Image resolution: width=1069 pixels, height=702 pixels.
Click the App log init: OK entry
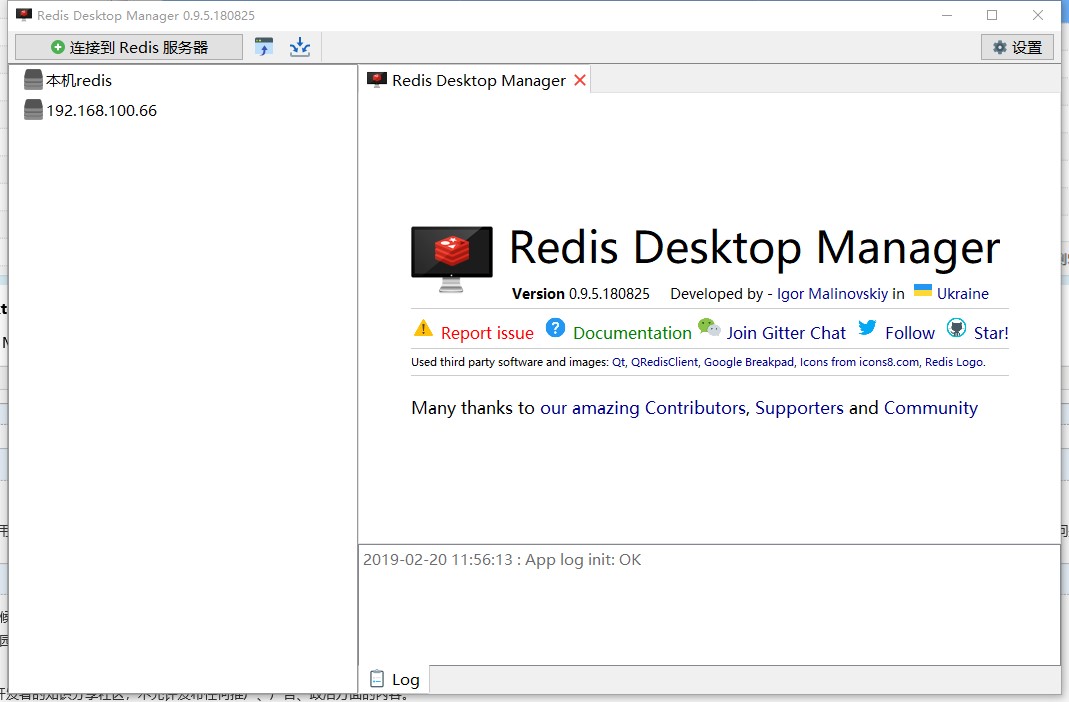point(502,560)
